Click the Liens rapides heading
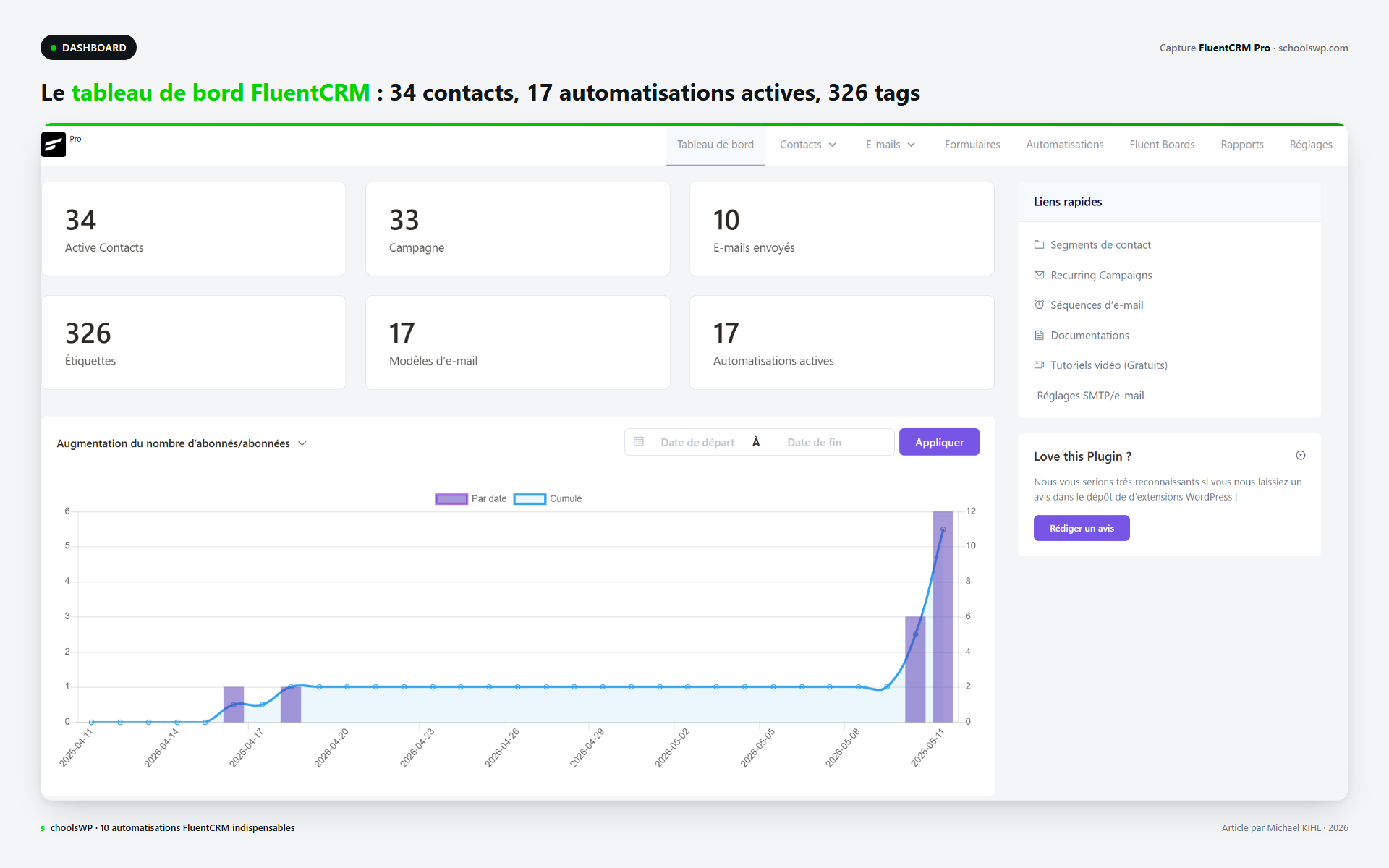 (x=1068, y=202)
